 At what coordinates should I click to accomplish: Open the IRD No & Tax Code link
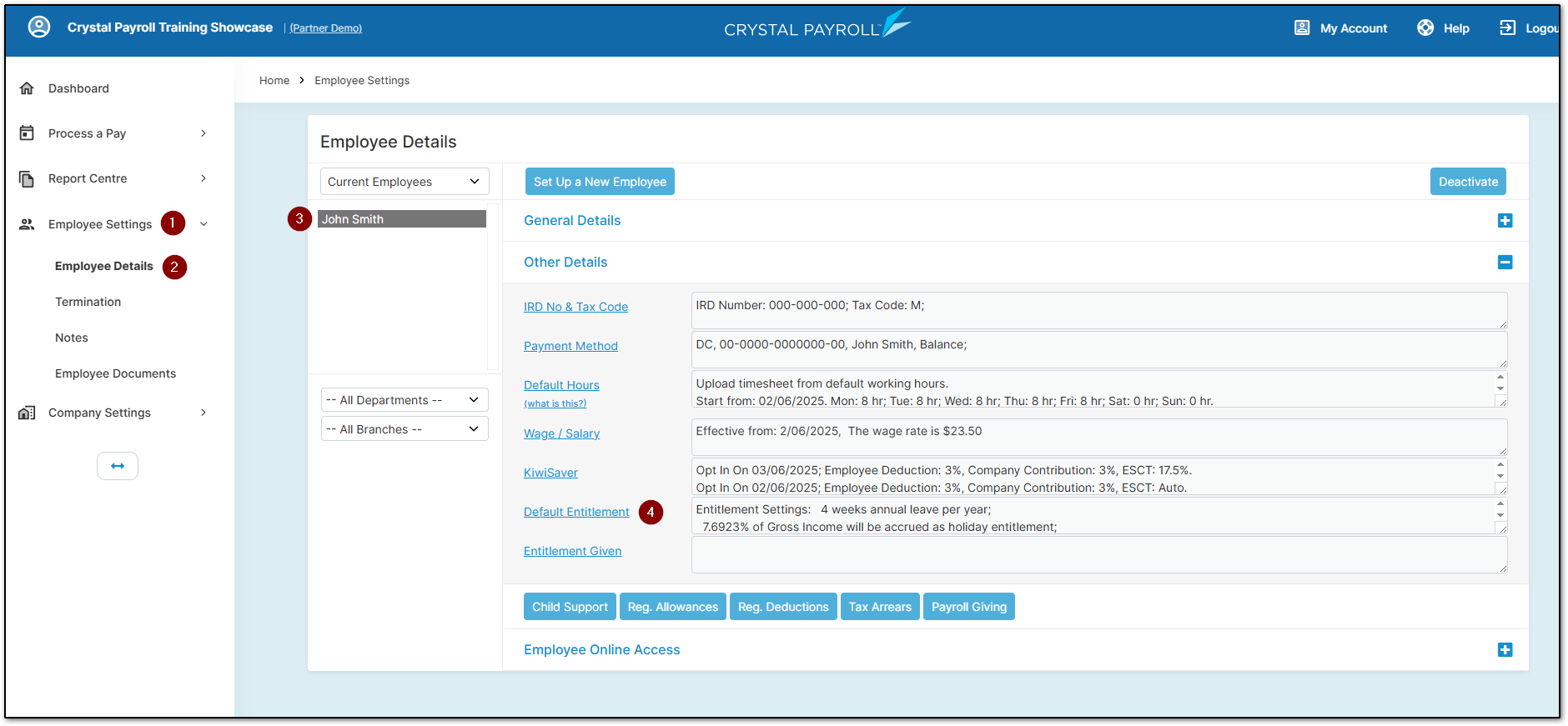[x=575, y=307]
